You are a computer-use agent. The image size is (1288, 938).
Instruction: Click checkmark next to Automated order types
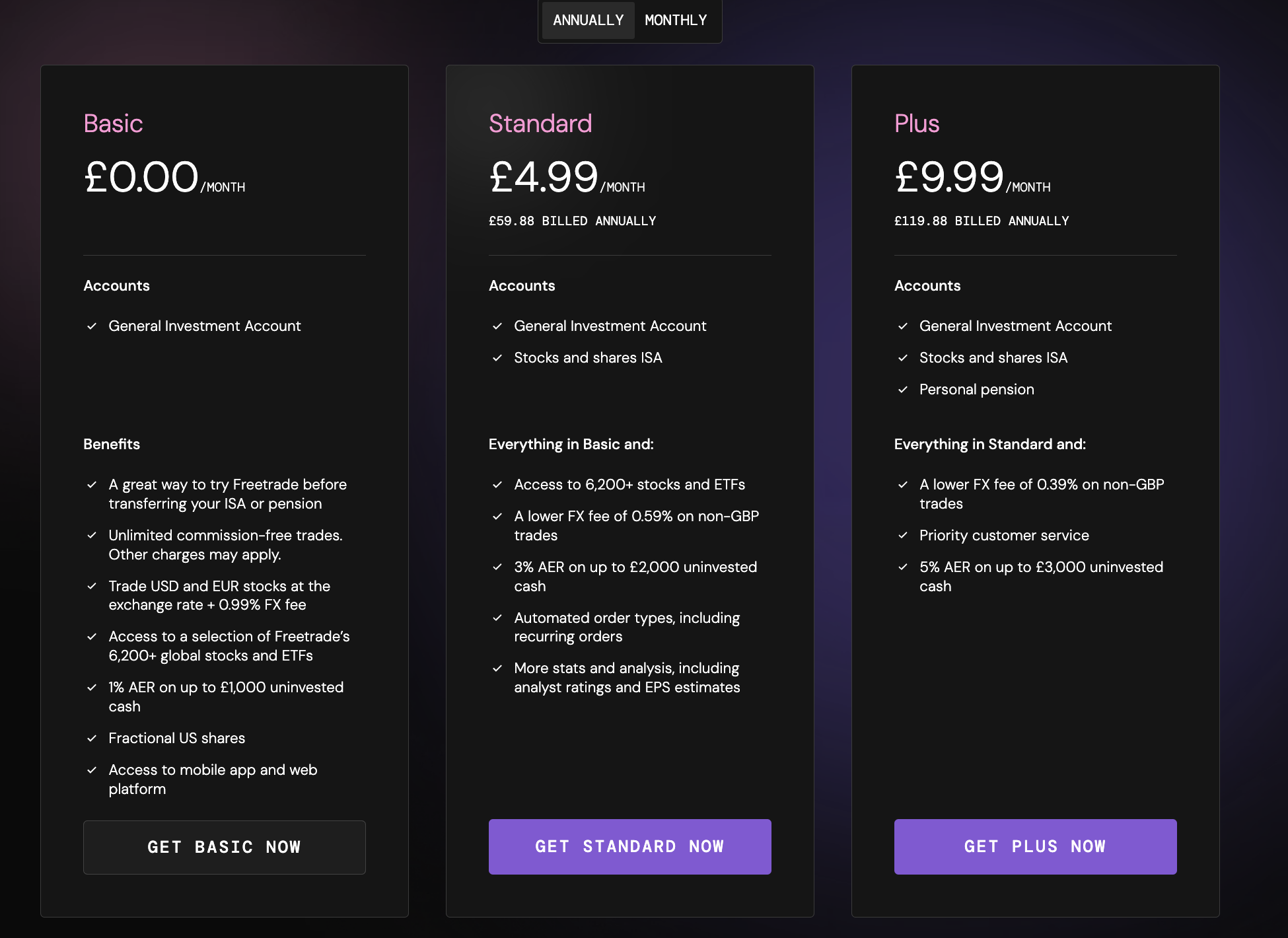[x=497, y=618]
